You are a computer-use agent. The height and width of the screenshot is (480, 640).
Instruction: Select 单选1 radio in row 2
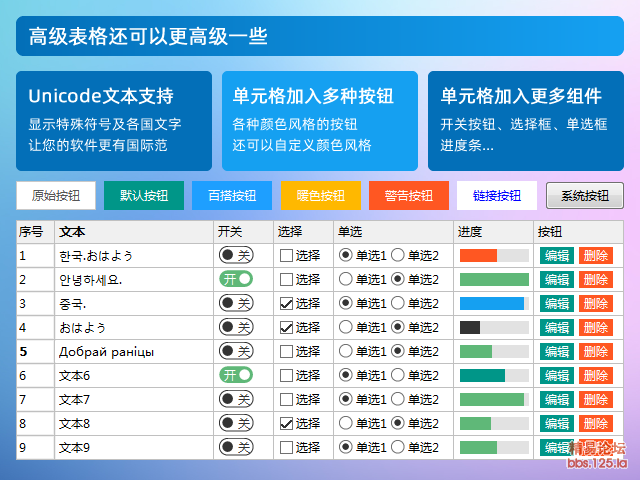point(345,279)
